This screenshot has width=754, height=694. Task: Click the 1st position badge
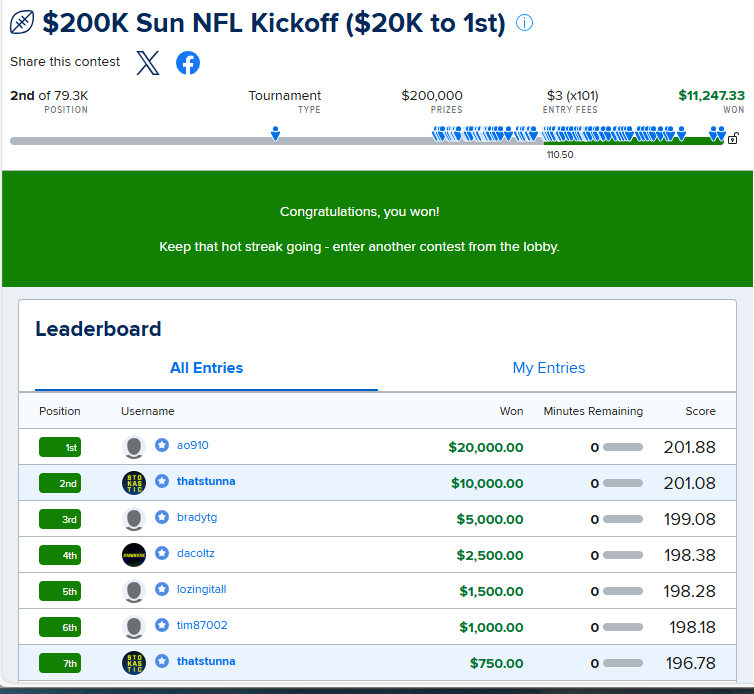coord(60,447)
